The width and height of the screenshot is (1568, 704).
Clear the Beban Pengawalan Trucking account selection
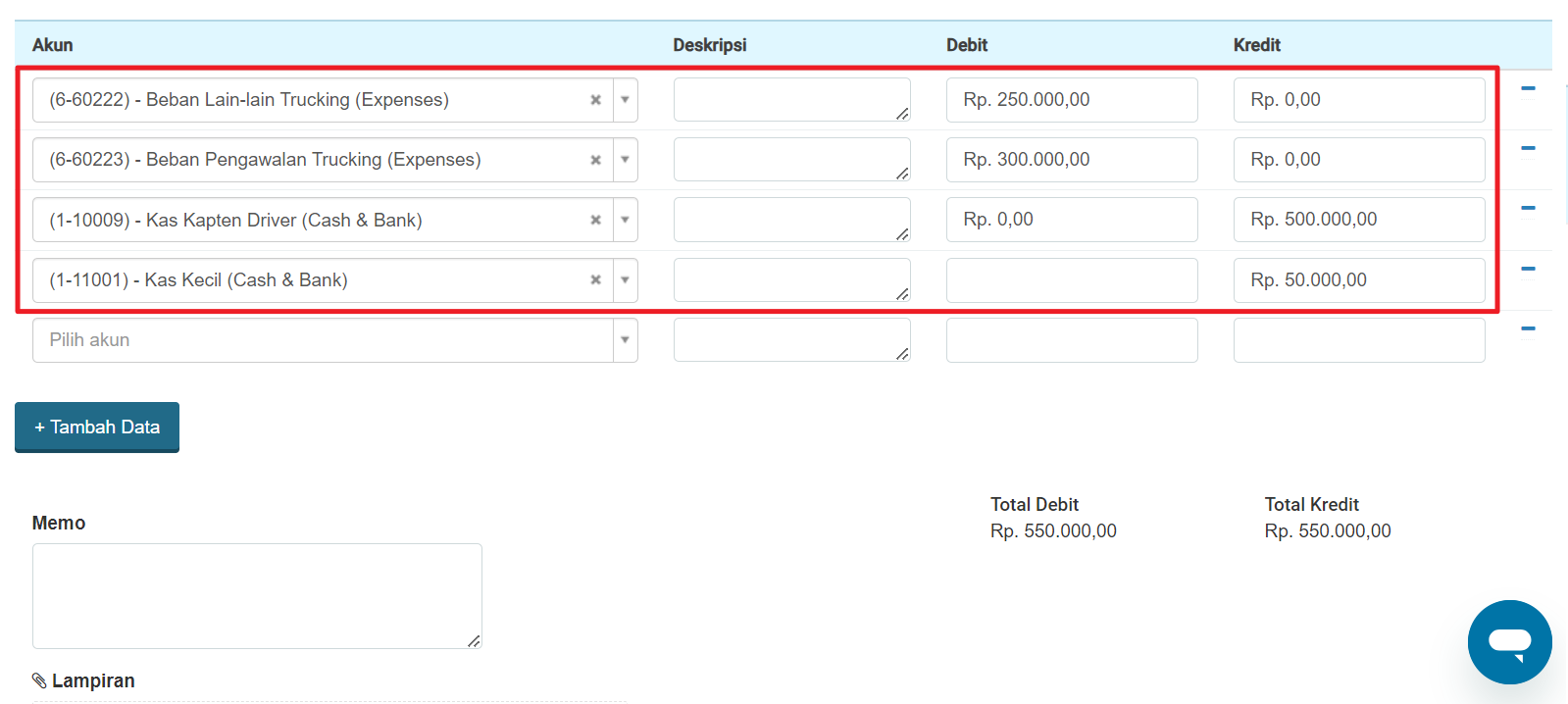click(595, 160)
